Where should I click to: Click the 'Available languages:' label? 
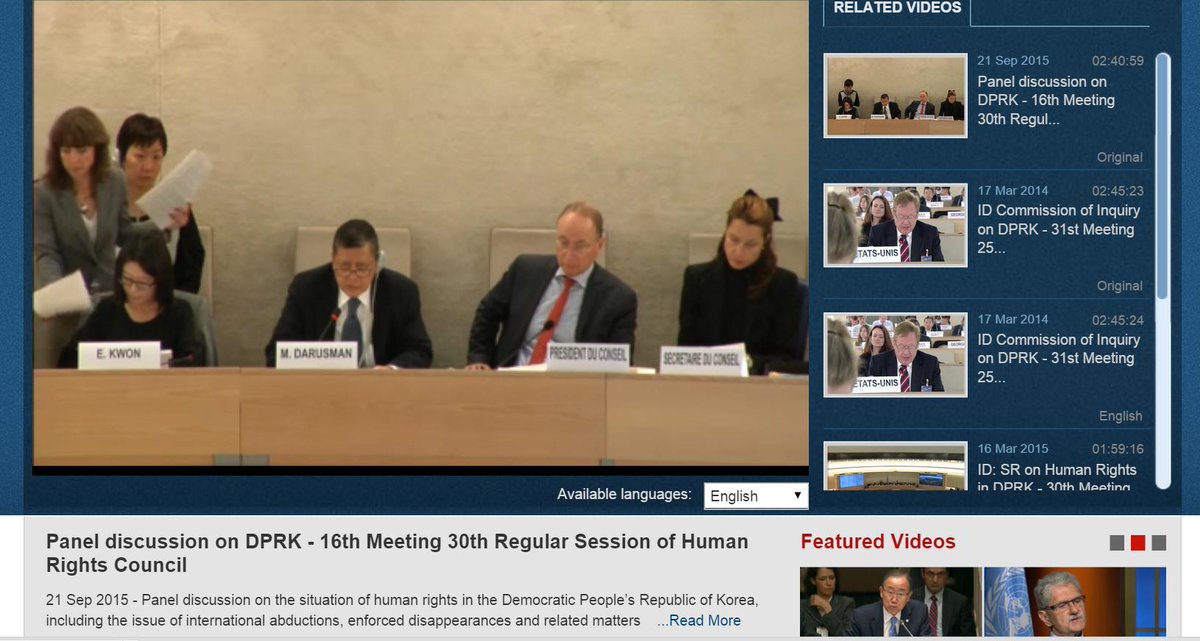[x=624, y=494]
